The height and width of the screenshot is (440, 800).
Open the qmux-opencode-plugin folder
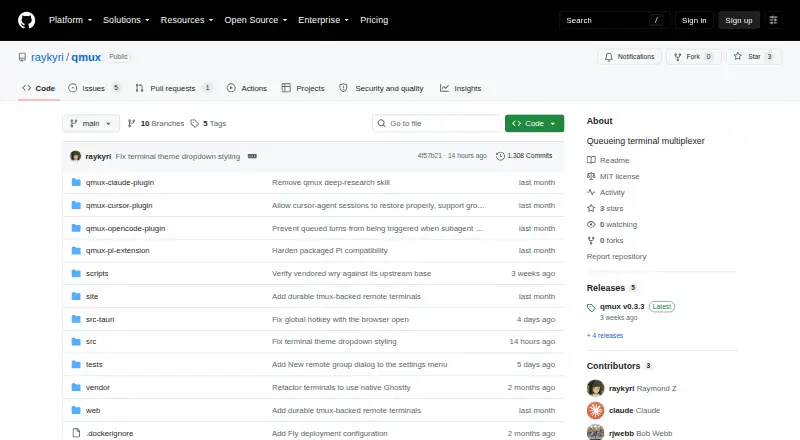[x=126, y=228]
